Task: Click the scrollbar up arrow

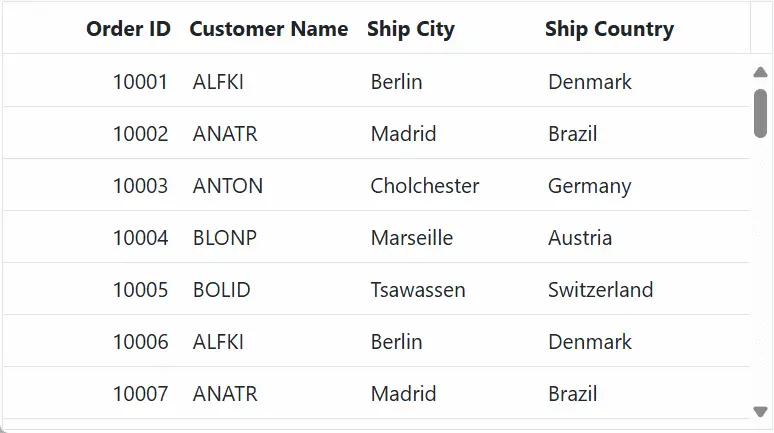Action: 760,72
